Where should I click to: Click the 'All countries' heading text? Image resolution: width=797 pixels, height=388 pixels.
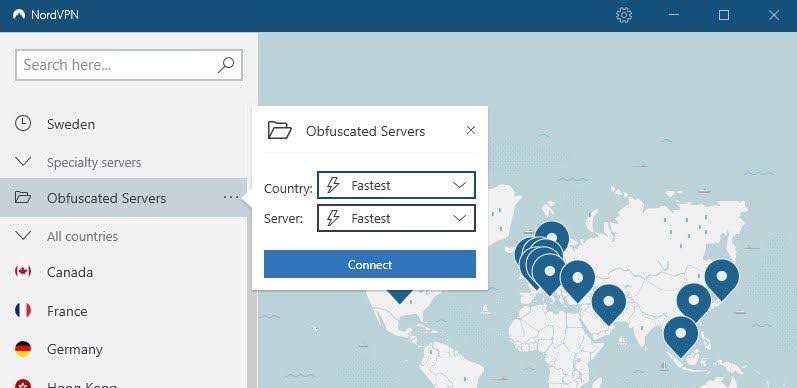(x=82, y=236)
